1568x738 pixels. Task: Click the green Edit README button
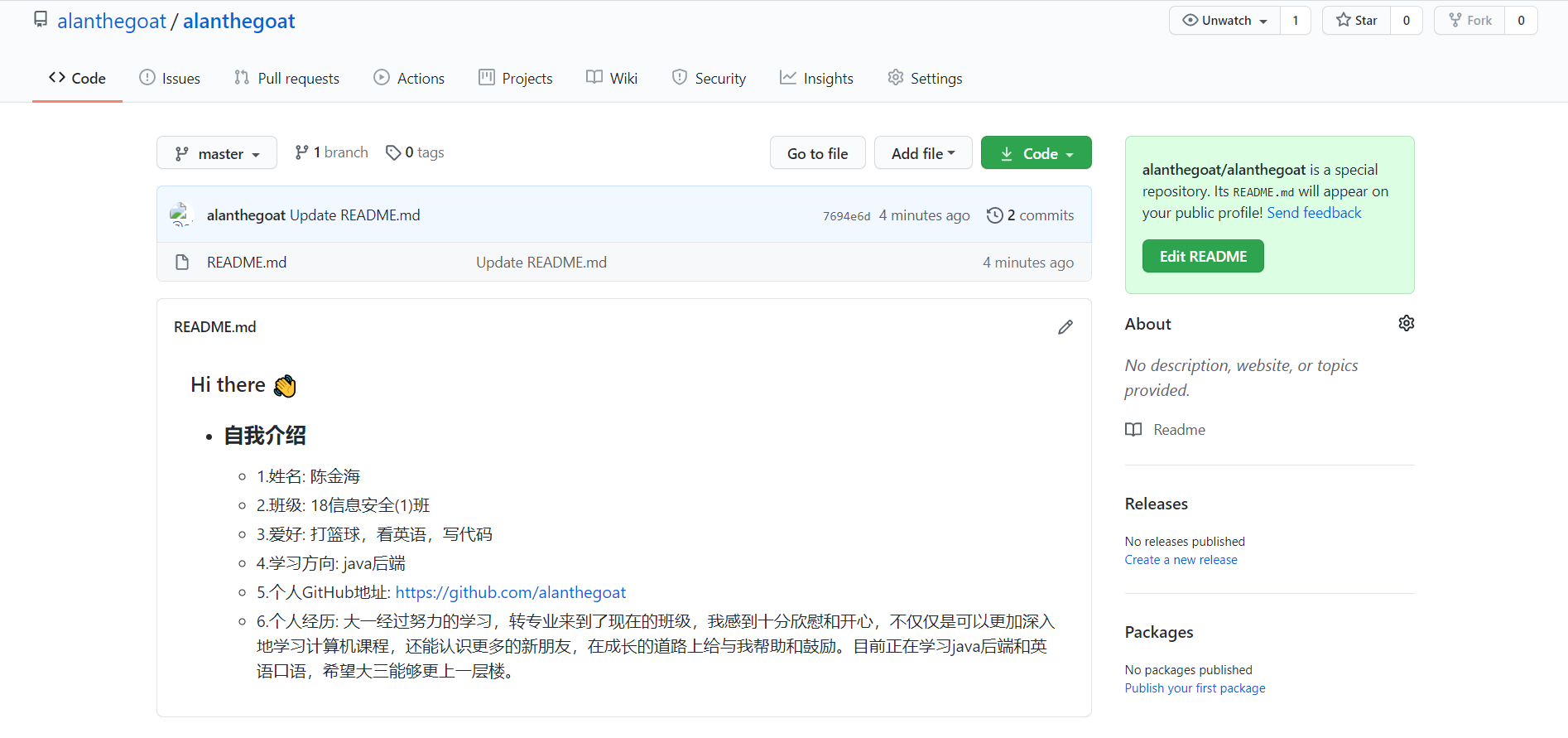coord(1203,257)
